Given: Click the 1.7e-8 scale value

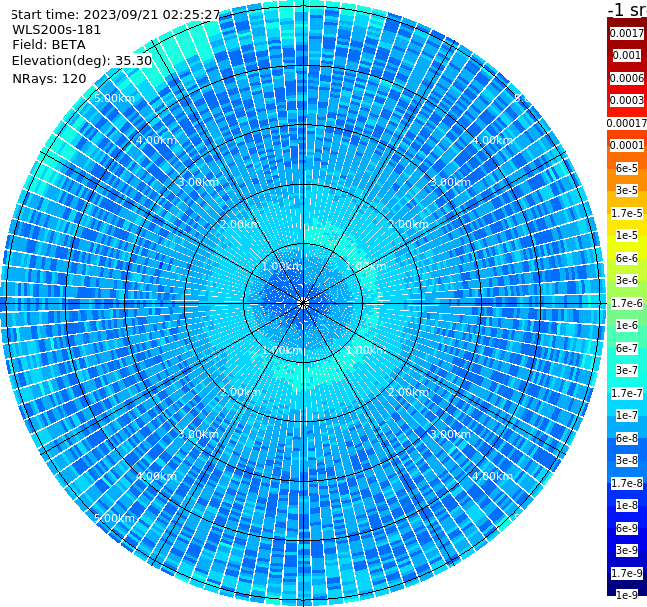Looking at the screenshot, I should click(x=627, y=483).
